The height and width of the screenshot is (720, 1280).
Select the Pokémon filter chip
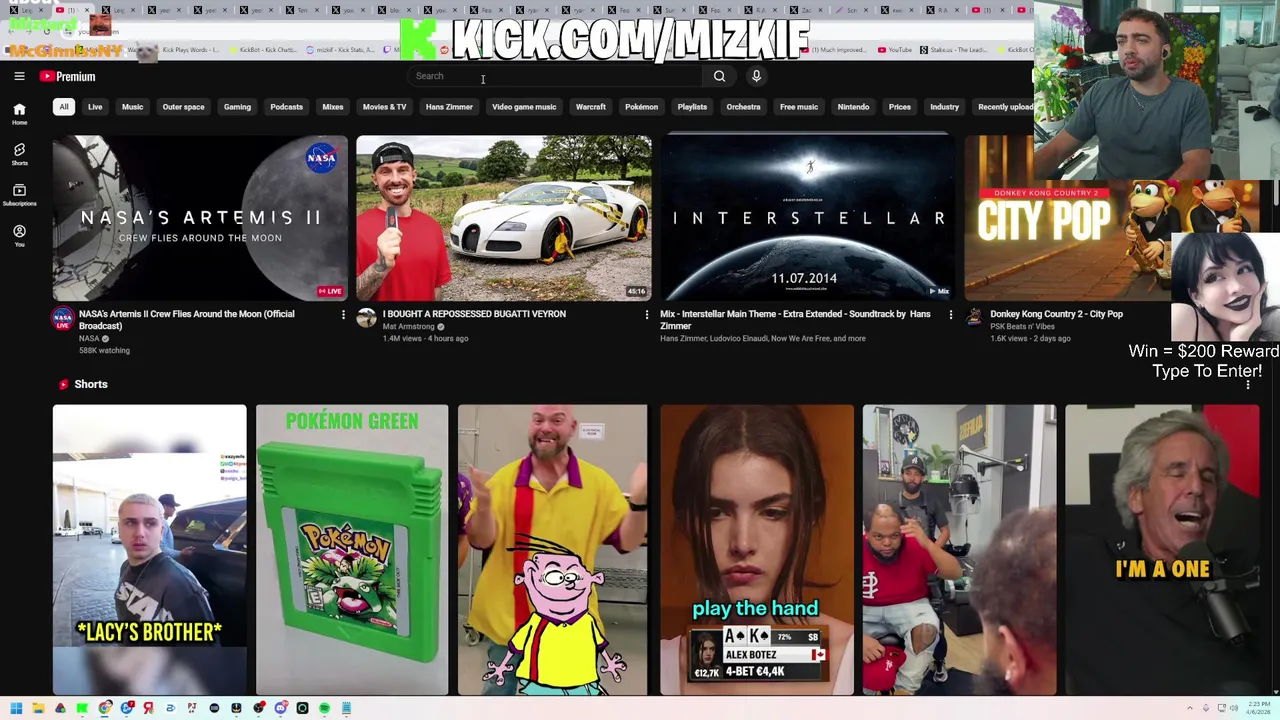(x=641, y=107)
